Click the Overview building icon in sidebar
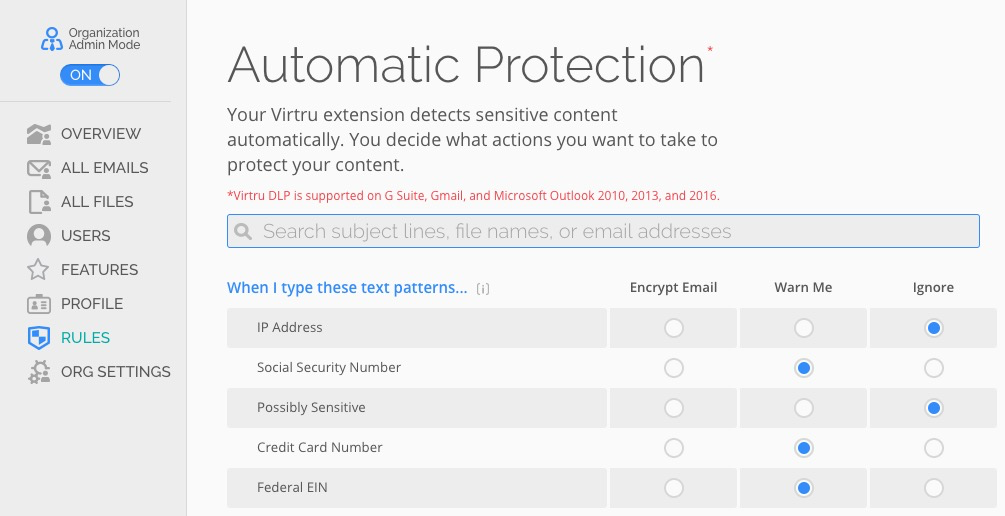The height and width of the screenshot is (516, 1005). [x=39, y=134]
